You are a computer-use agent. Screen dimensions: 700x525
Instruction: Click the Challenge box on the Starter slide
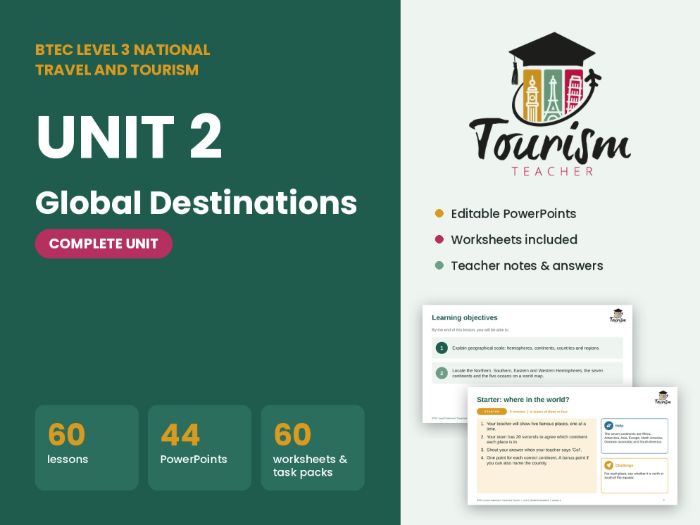pos(634,475)
